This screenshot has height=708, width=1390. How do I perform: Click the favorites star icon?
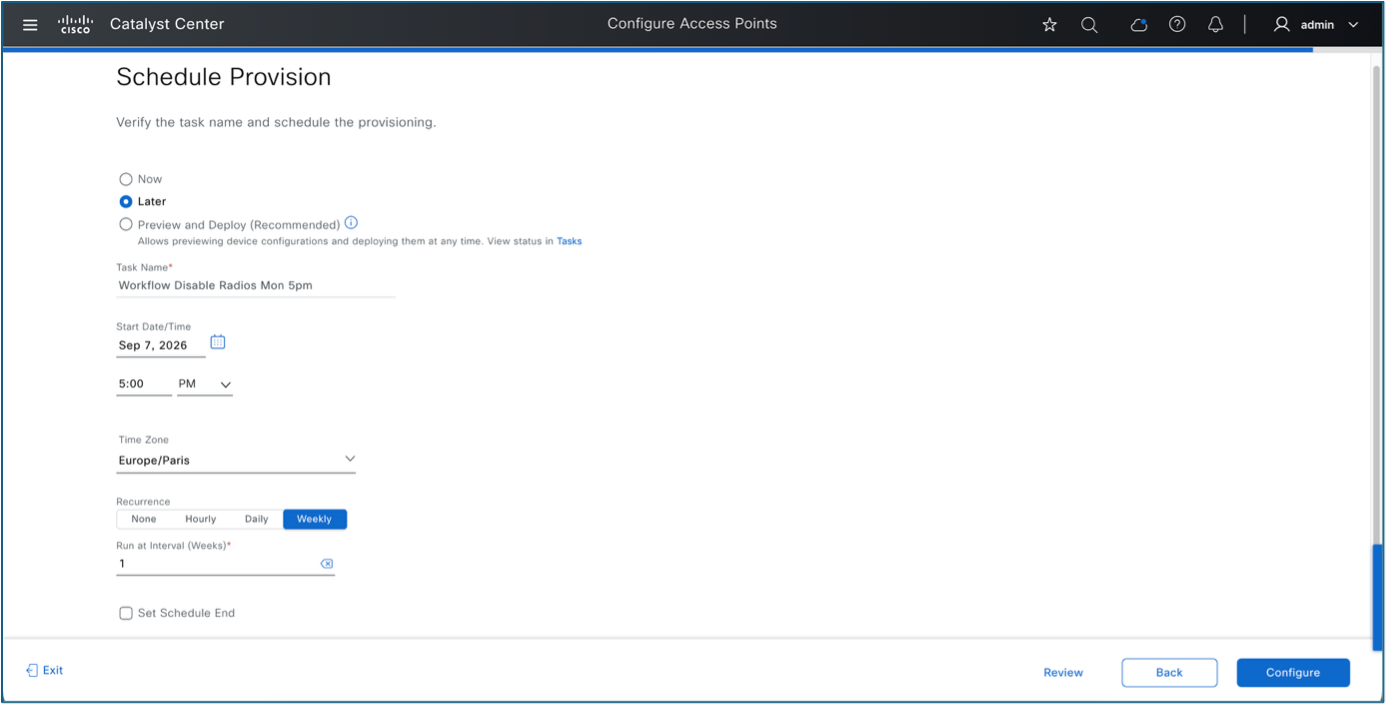point(1049,25)
